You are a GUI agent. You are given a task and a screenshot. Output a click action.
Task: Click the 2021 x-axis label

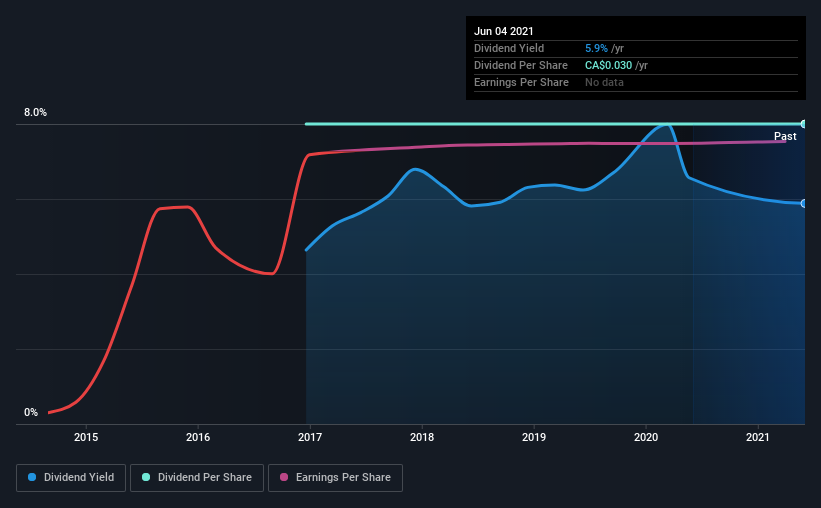pyautogui.click(x=758, y=437)
